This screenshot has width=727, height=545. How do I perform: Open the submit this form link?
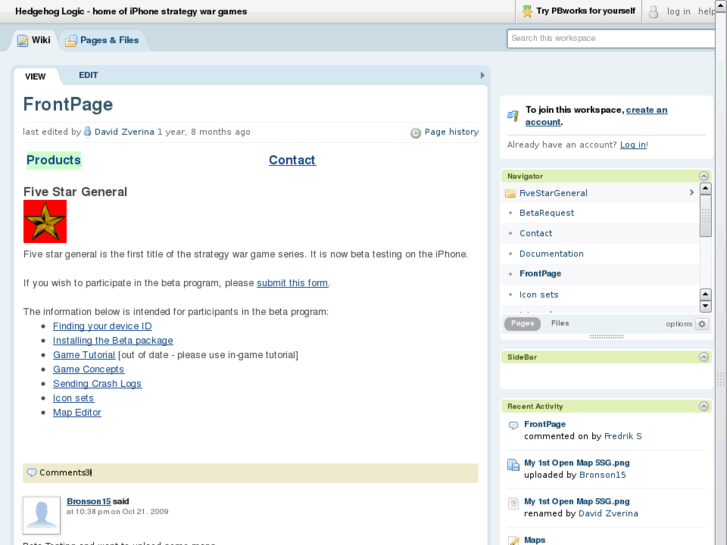click(293, 283)
